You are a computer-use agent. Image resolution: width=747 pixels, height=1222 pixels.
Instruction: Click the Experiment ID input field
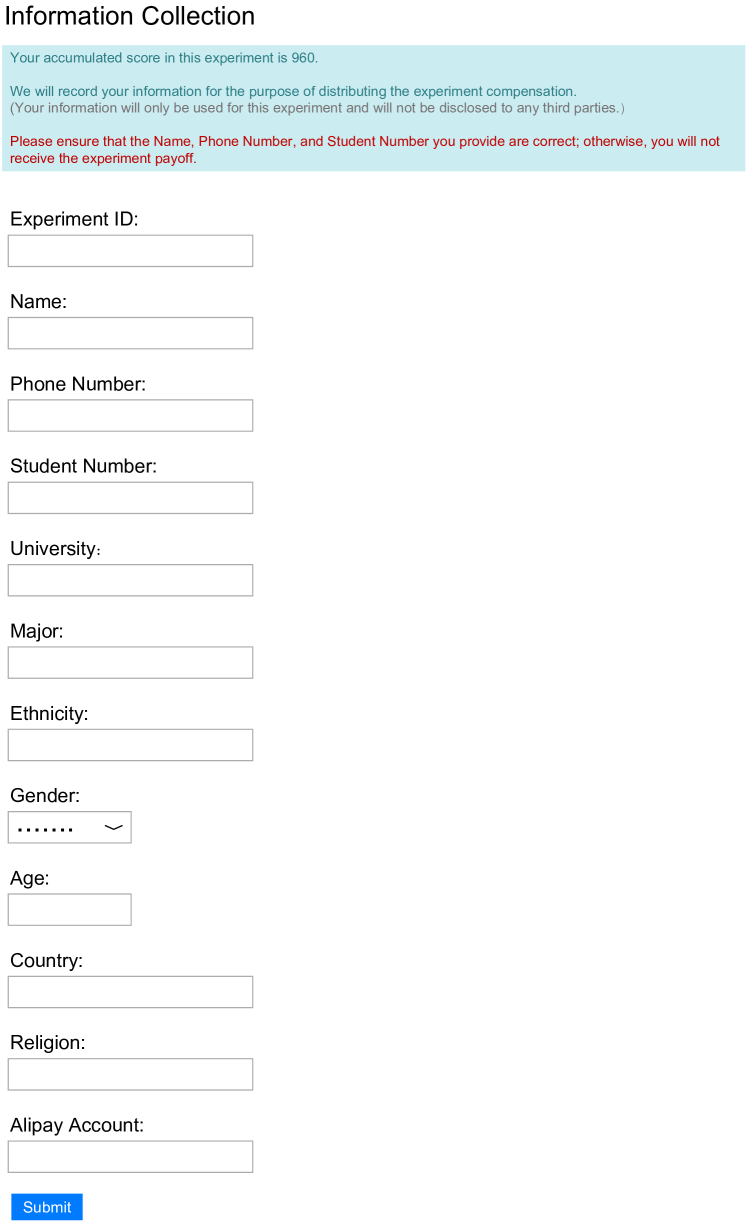click(x=130, y=251)
